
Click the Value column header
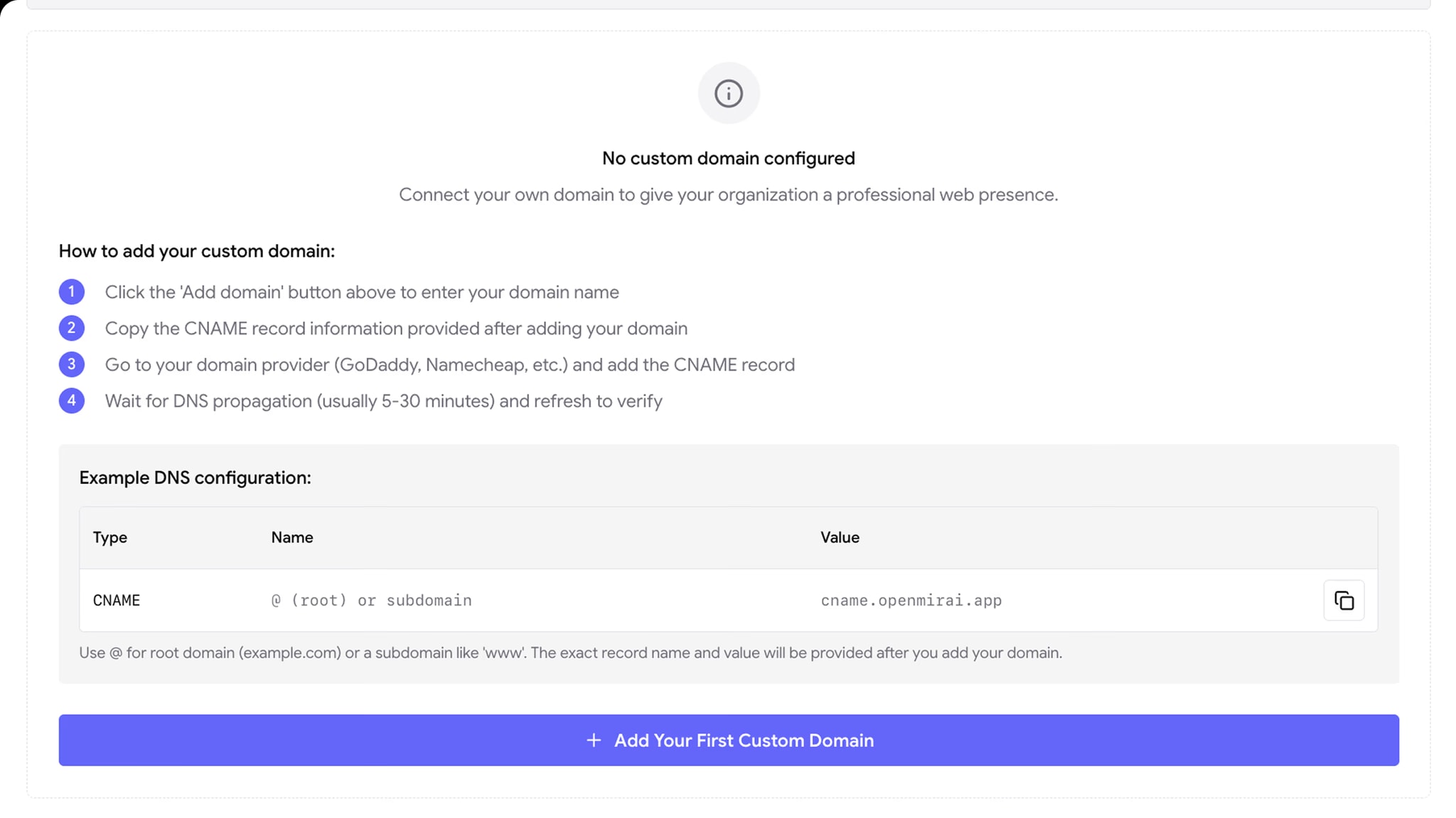tap(840, 537)
